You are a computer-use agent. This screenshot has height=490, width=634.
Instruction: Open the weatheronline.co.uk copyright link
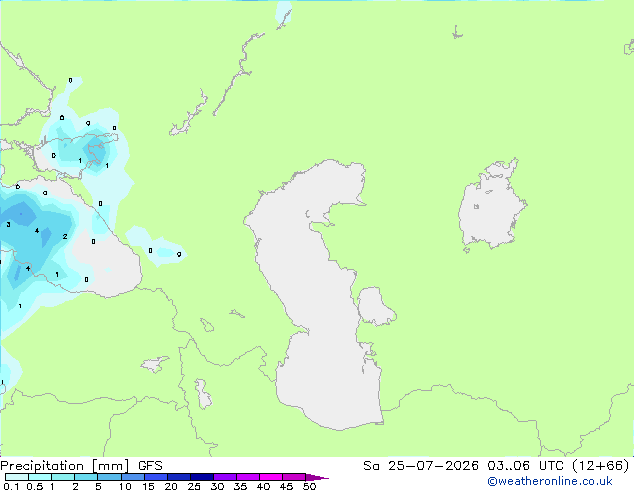click(550, 481)
